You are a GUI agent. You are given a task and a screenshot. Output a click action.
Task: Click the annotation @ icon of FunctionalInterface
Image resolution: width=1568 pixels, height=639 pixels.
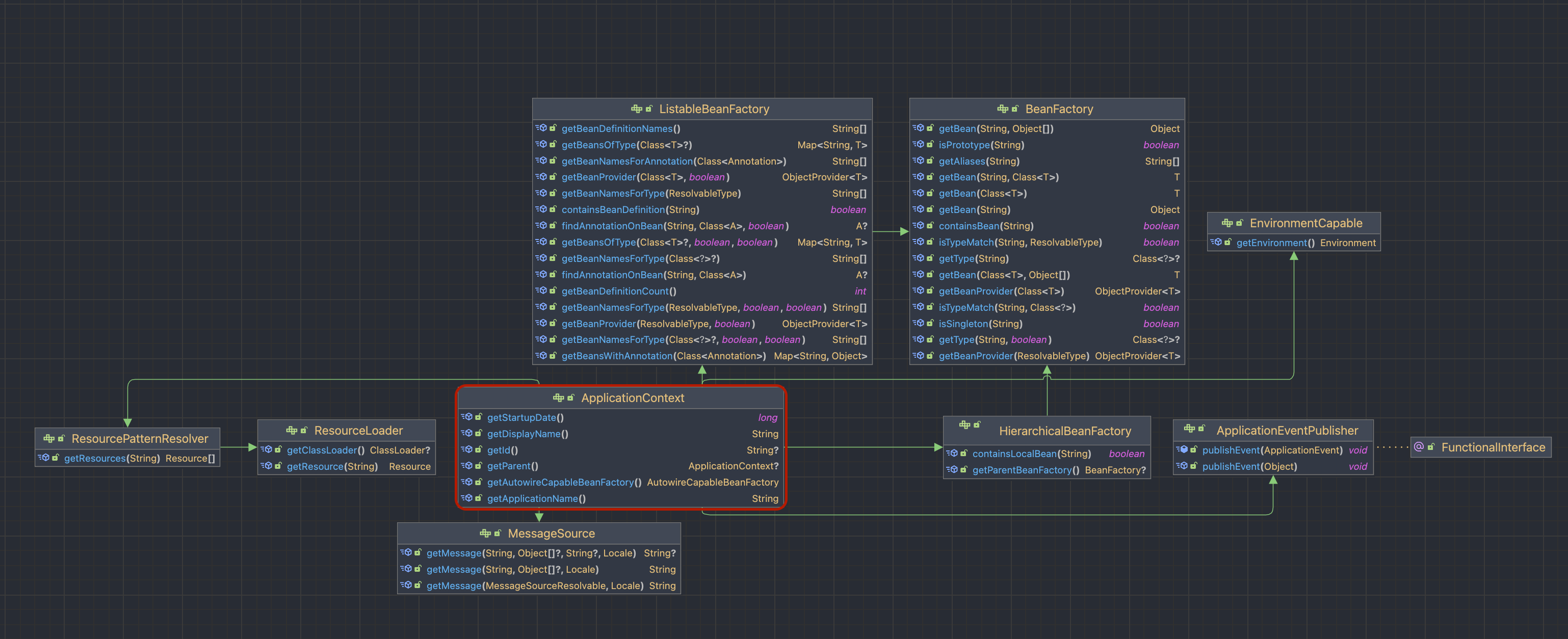click(x=1419, y=447)
